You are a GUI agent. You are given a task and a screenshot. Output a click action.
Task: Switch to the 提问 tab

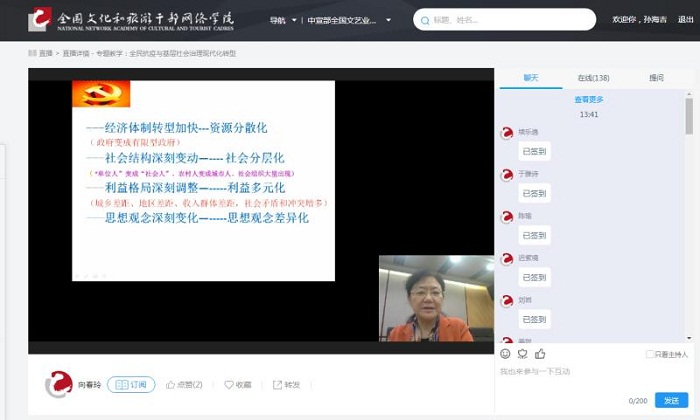click(656, 77)
